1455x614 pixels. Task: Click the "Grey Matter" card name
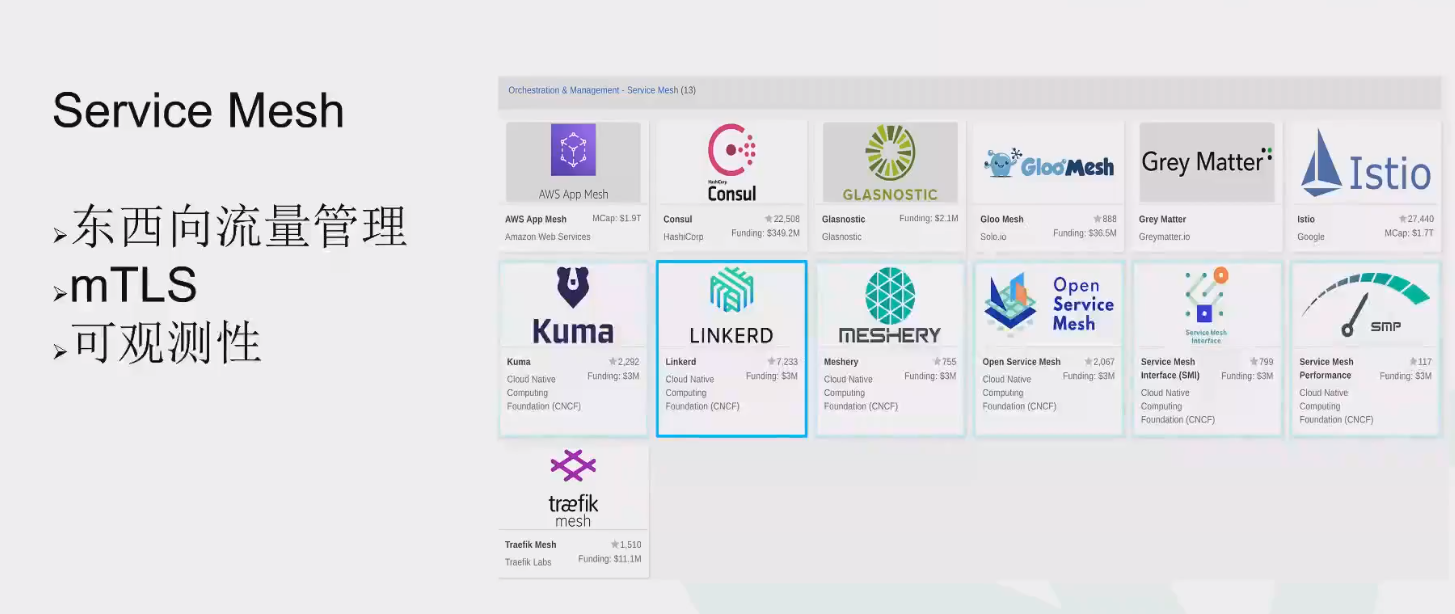click(1163, 219)
